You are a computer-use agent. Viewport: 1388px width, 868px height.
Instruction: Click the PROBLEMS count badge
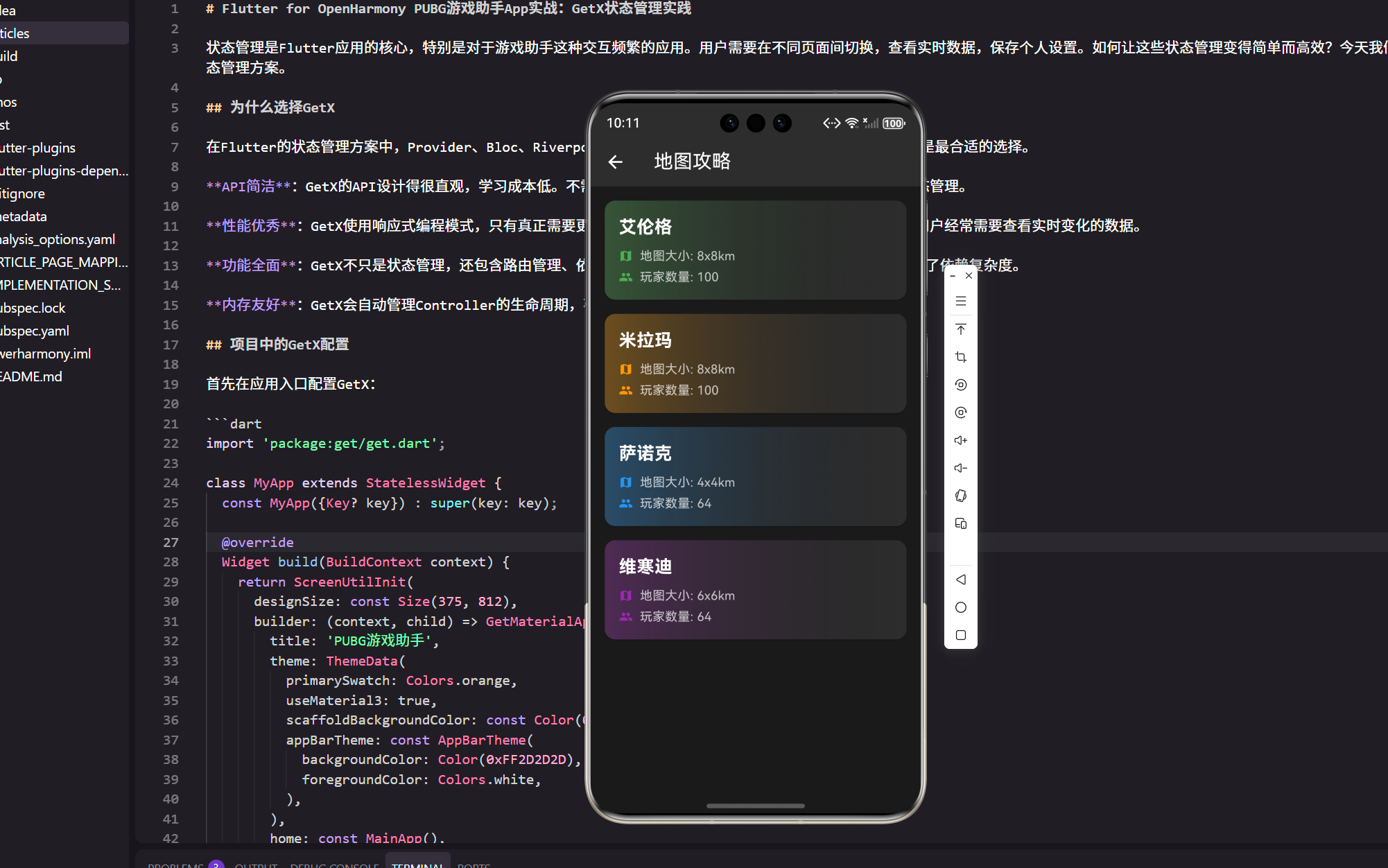pos(216,864)
